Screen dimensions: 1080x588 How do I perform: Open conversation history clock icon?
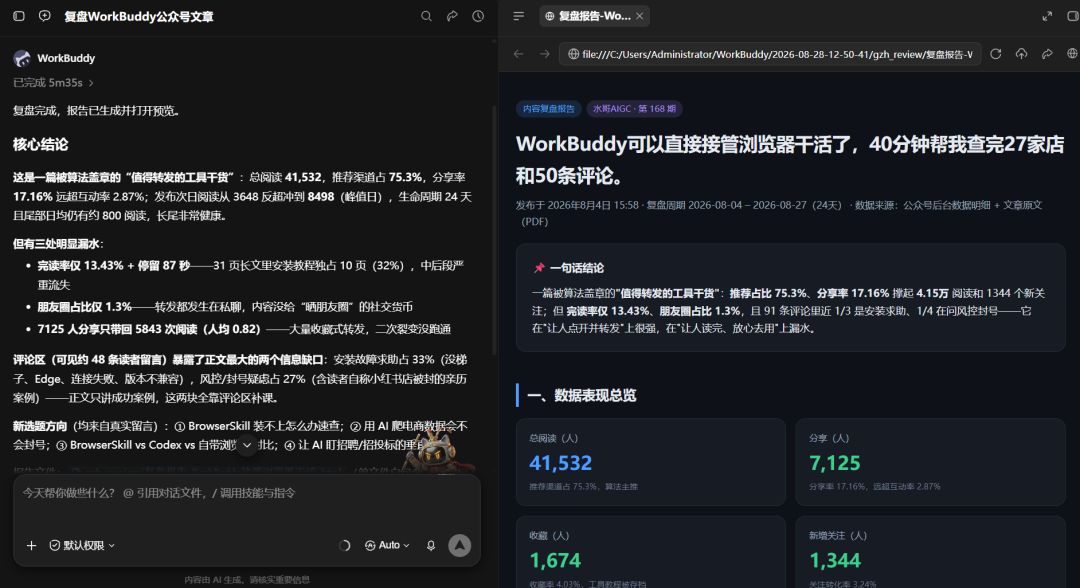pos(478,16)
